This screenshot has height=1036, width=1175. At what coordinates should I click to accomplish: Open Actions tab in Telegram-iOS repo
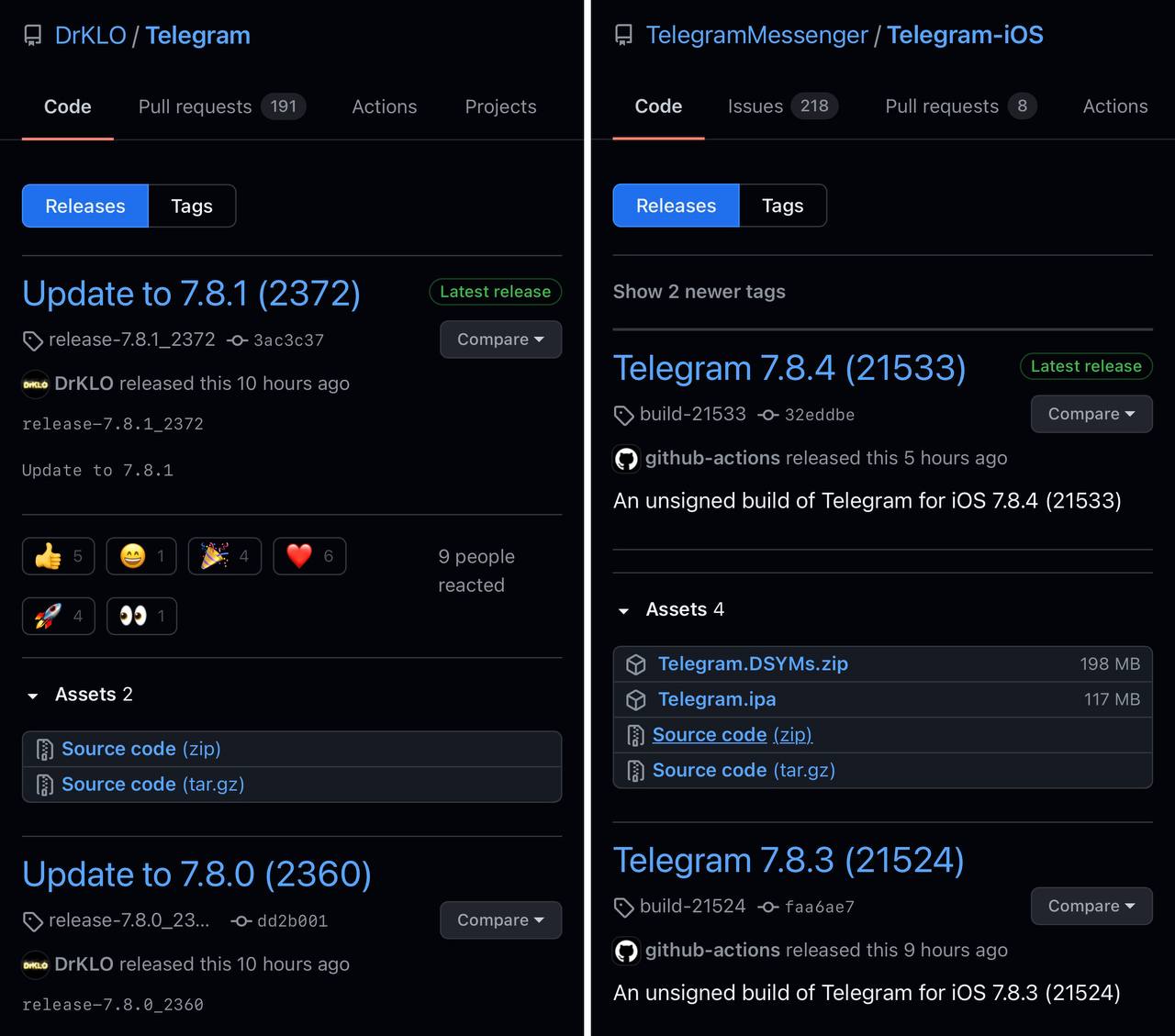click(x=1115, y=106)
